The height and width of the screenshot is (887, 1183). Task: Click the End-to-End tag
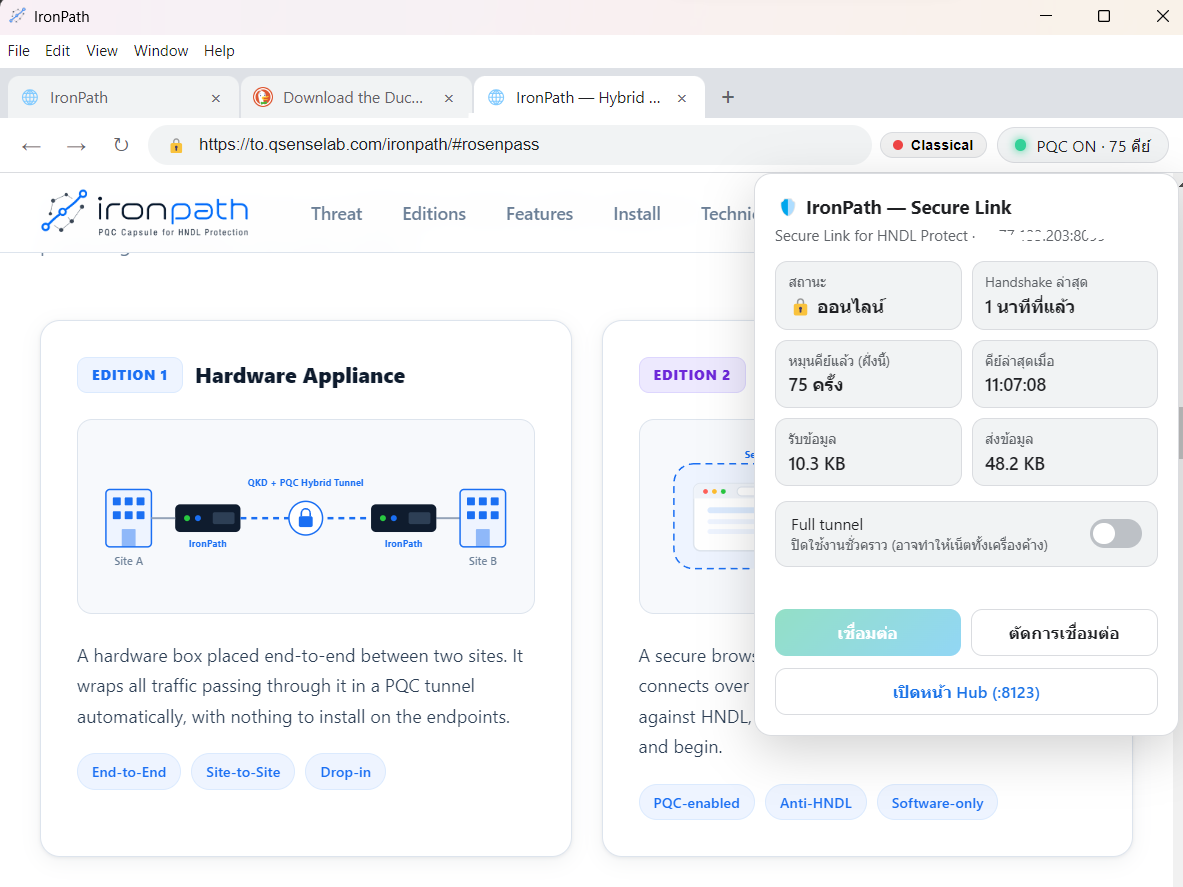(x=129, y=772)
